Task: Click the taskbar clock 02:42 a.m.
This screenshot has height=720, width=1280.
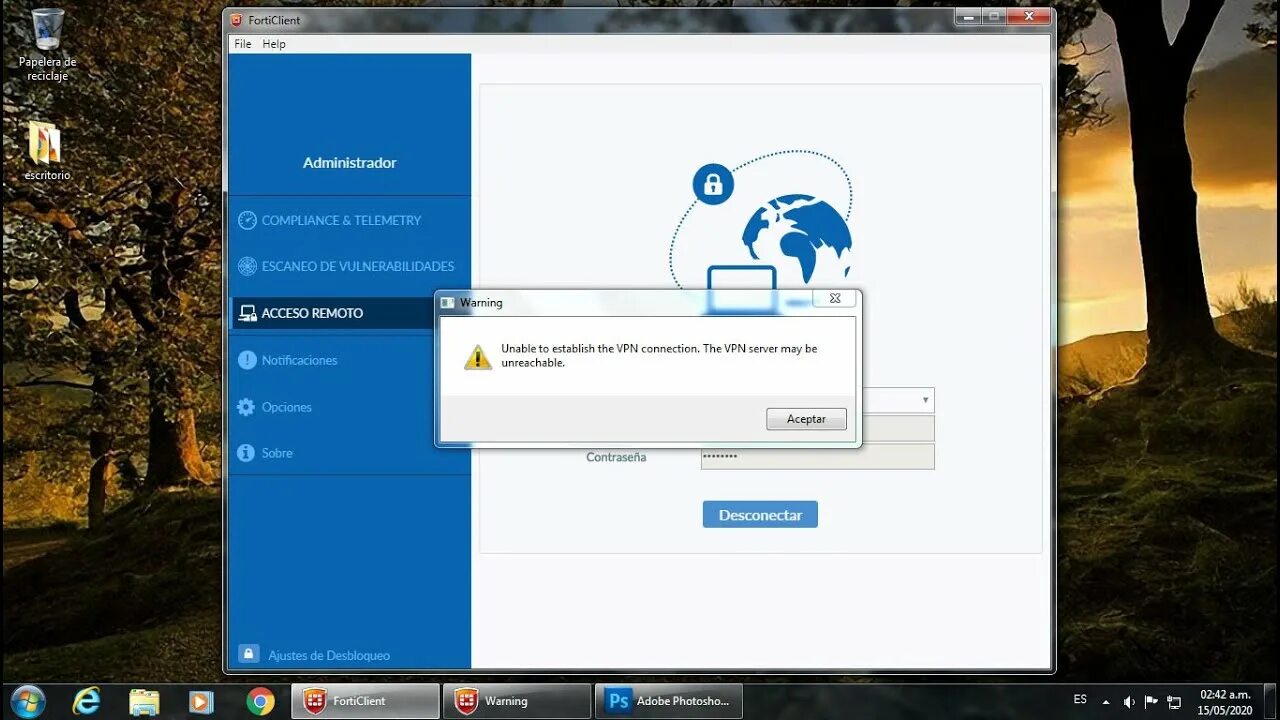Action: click(1225, 702)
